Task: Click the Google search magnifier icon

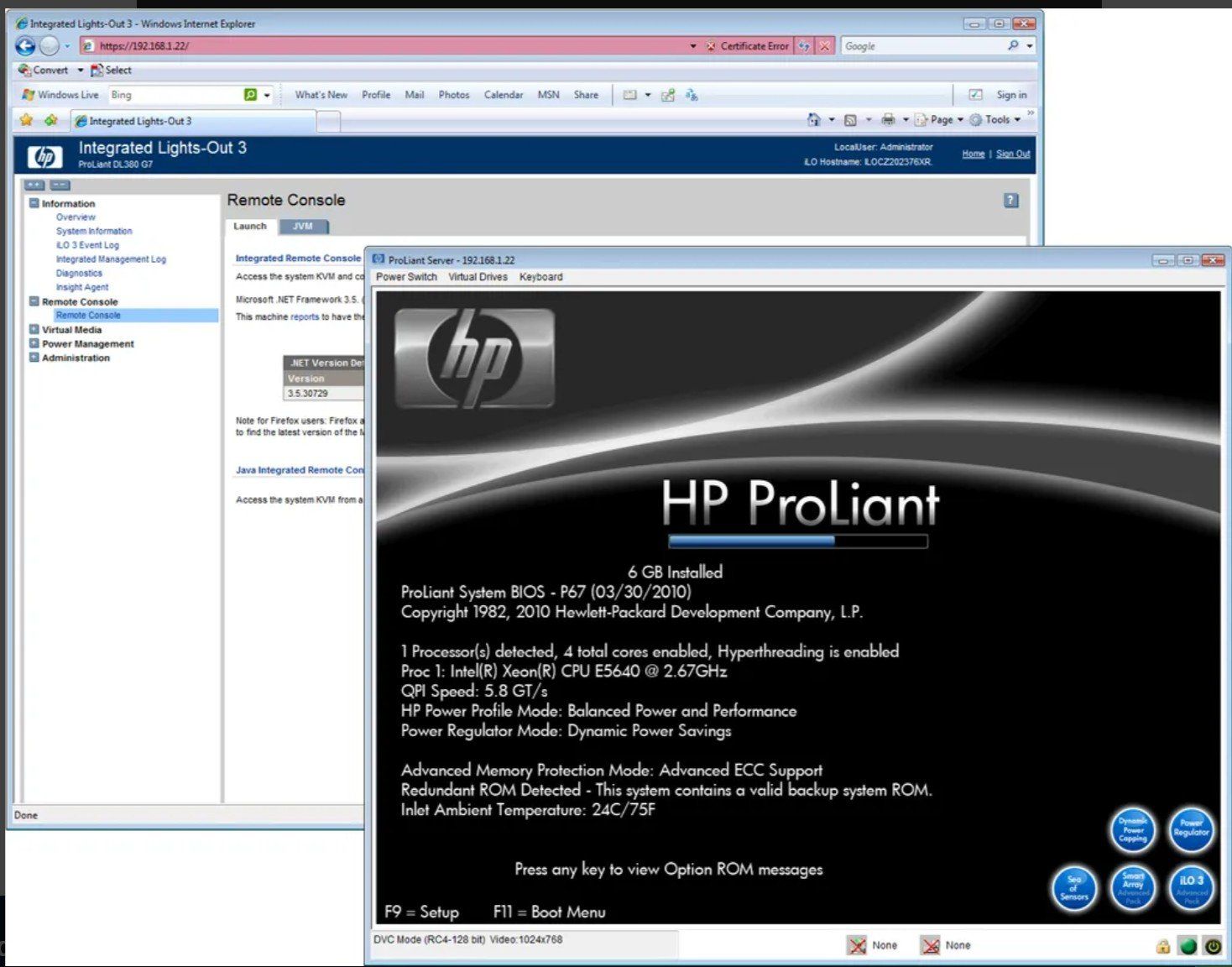Action: click(1013, 45)
